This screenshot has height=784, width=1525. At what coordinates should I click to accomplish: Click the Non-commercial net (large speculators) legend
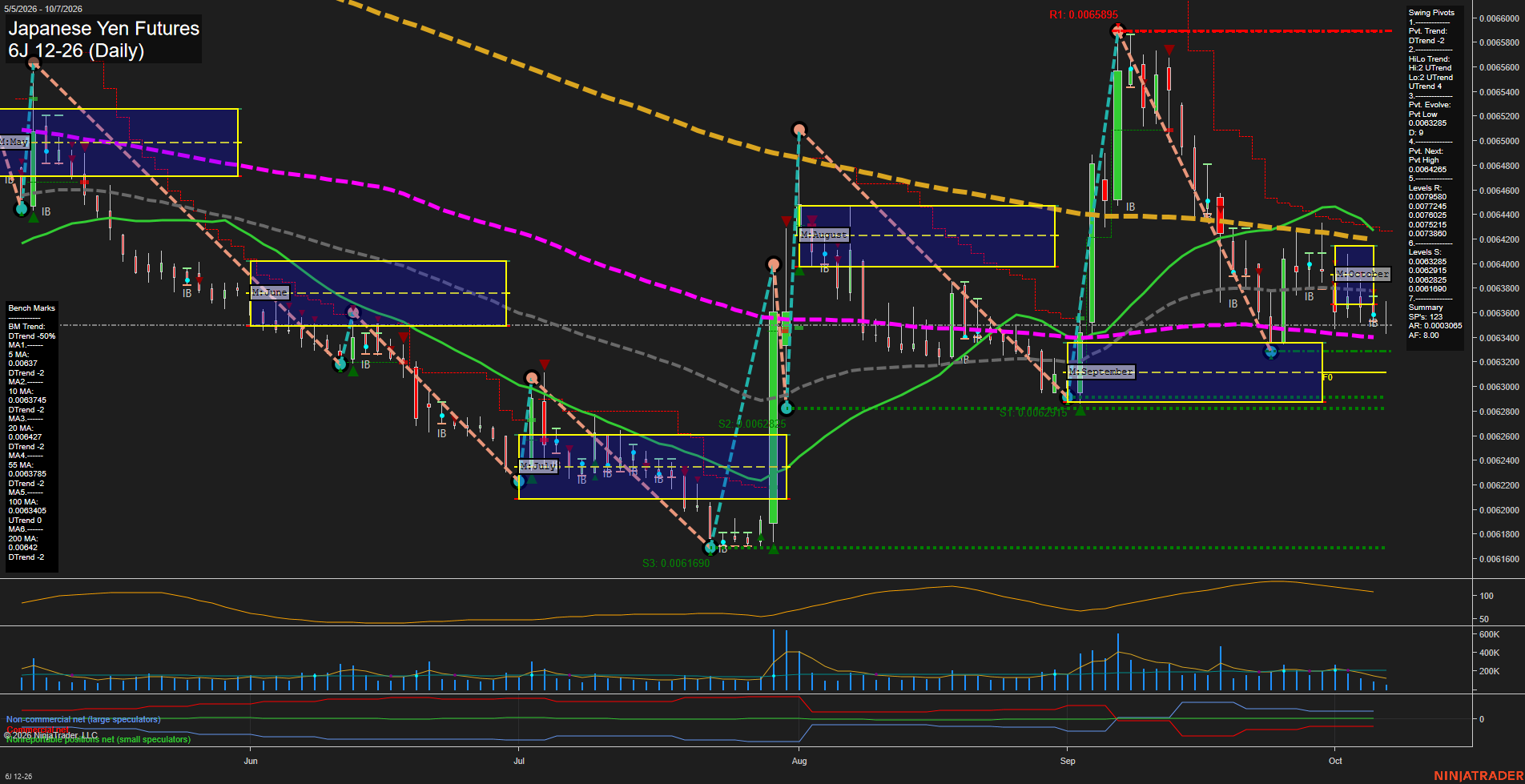(x=83, y=719)
